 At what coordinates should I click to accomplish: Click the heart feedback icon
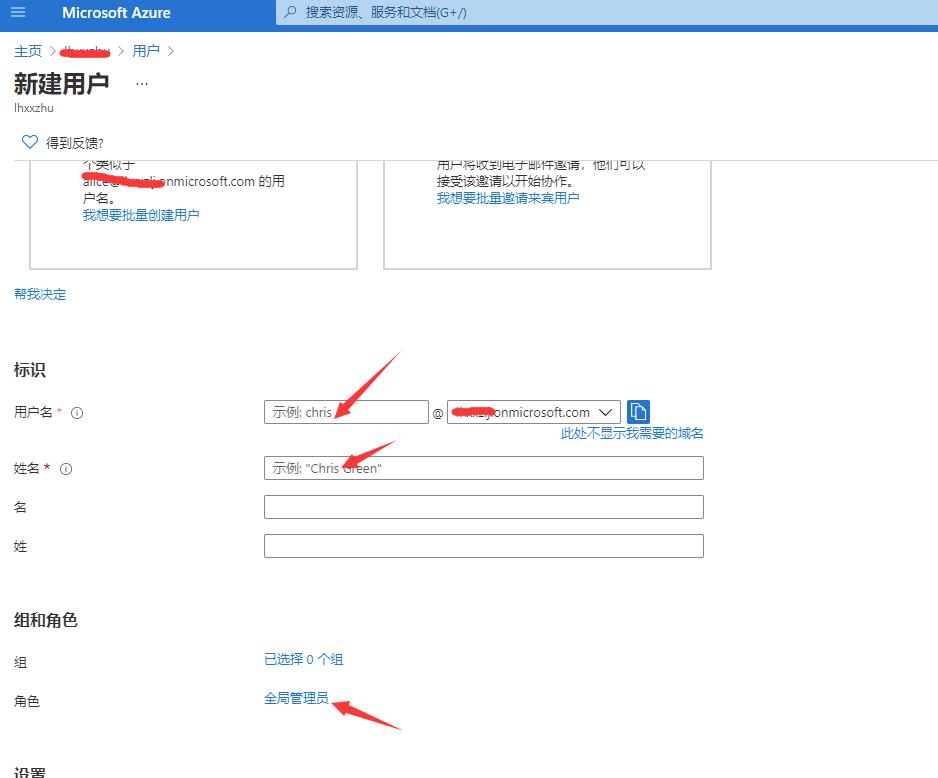[x=29, y=142]
